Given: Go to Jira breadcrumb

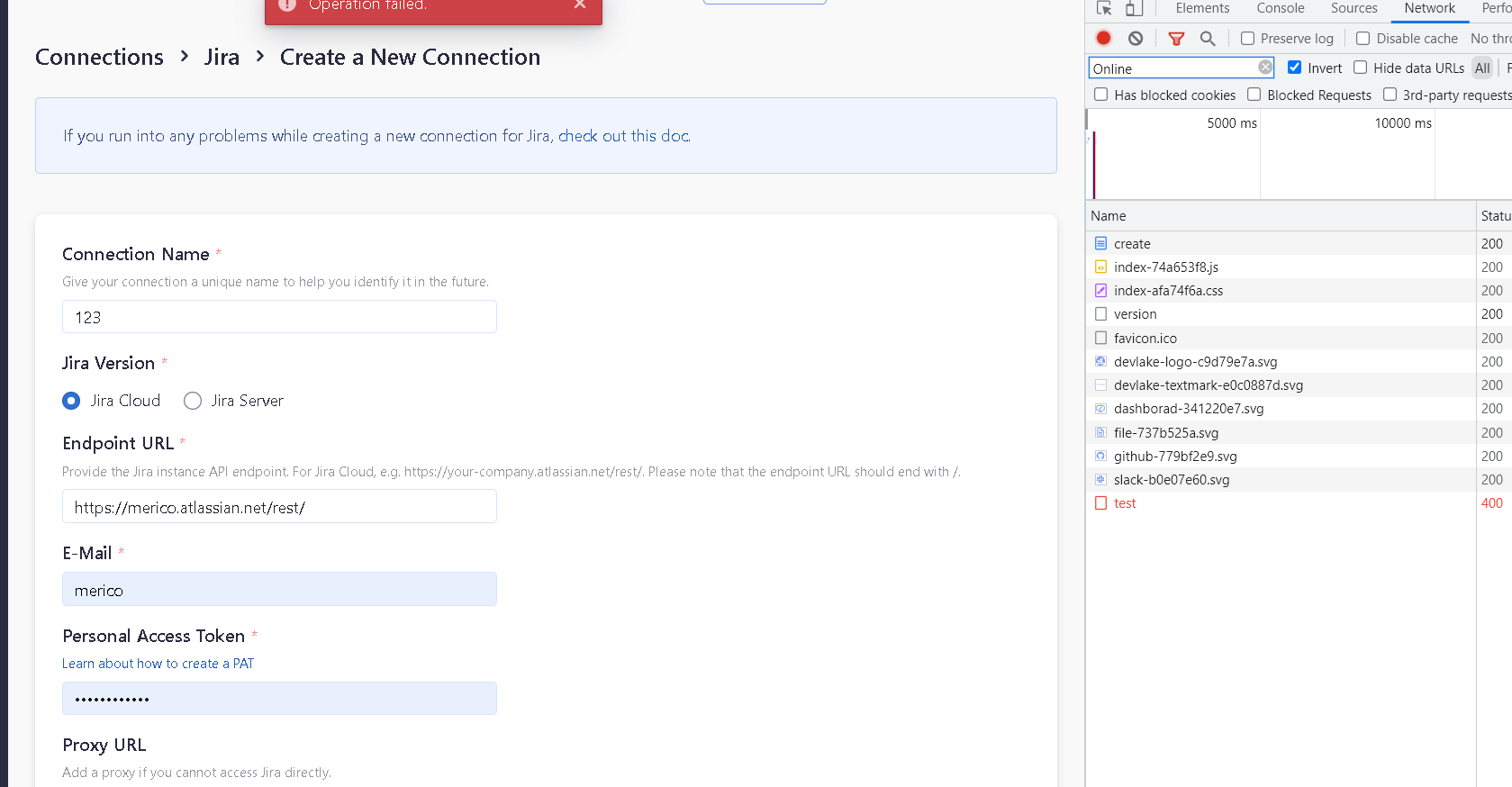Looking at the screenshot, I should tap(222, 57).
